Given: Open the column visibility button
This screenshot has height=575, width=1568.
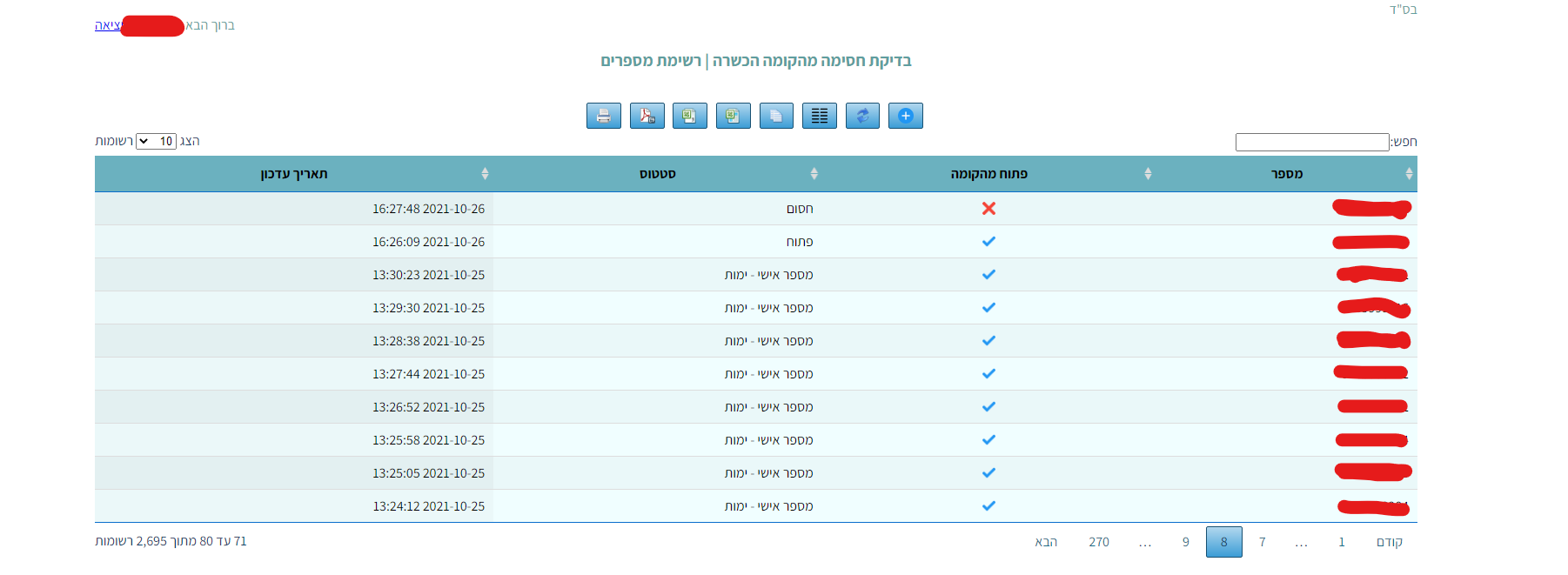Looking at the screenshot, I should [x=819, y=116].
